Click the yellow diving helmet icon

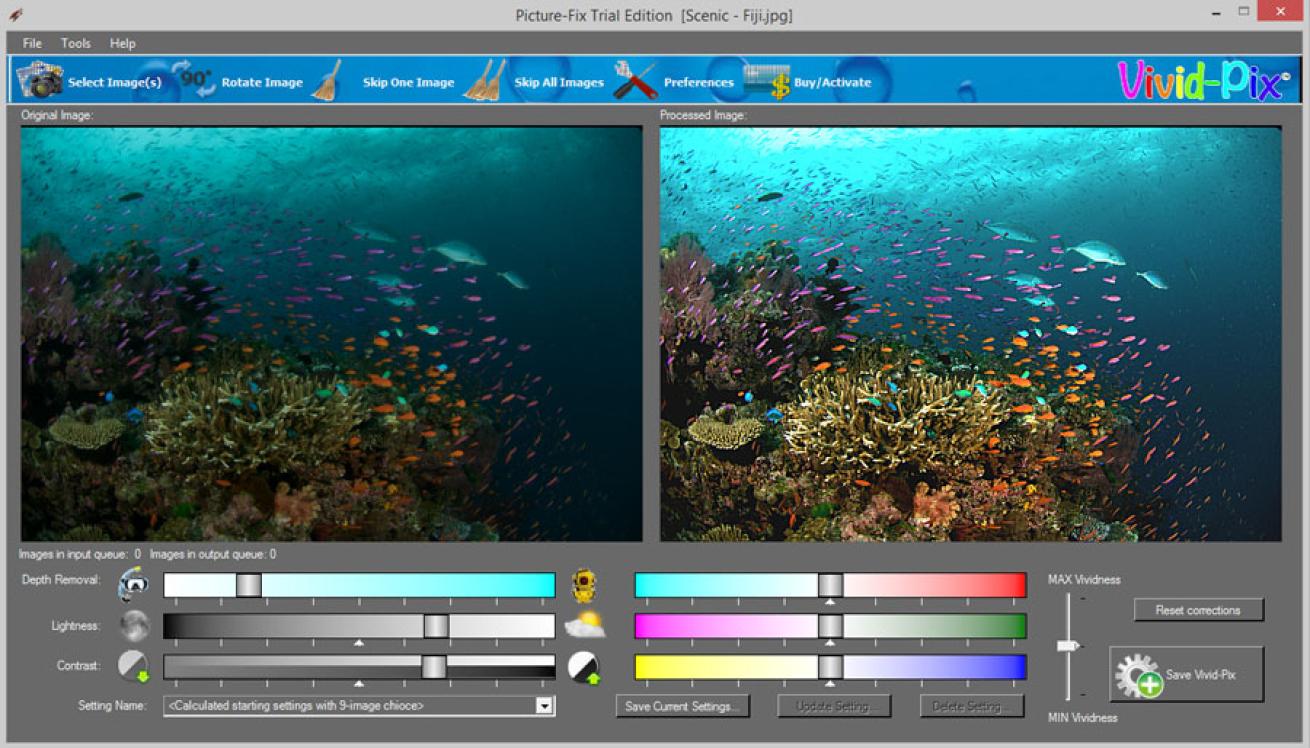click(x=584, y=585)
